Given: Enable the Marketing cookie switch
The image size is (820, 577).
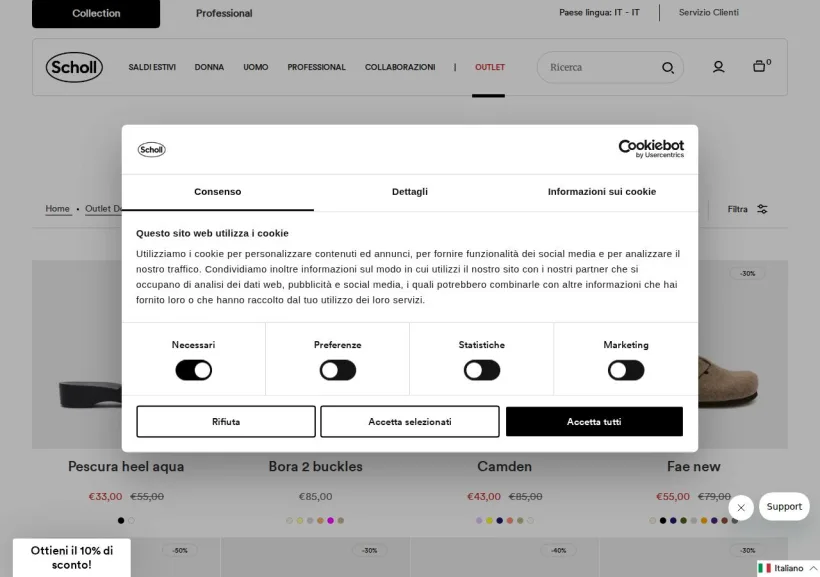Looking at the screenshot, I should pyautogui.click(x=626, y=370).
